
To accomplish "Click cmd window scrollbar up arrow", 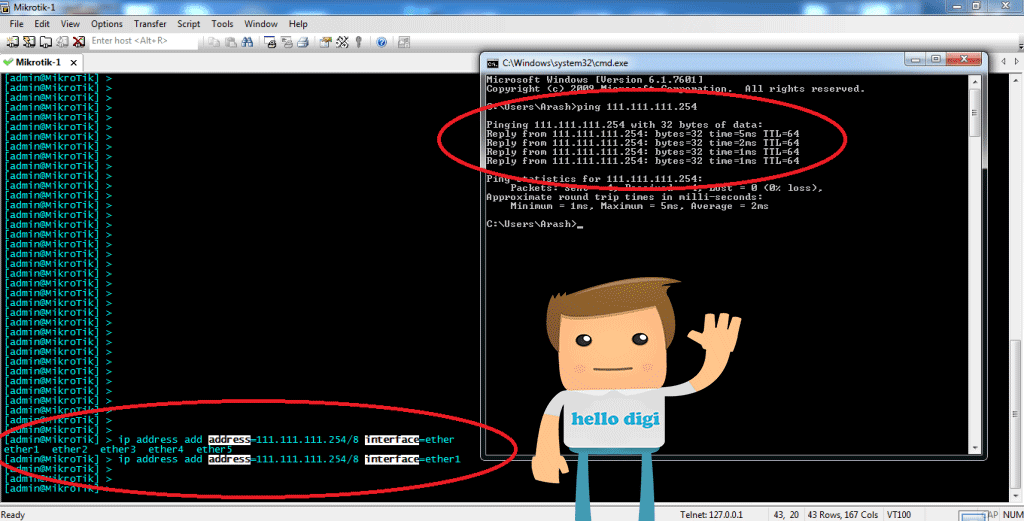I will (x=976, y=82).
